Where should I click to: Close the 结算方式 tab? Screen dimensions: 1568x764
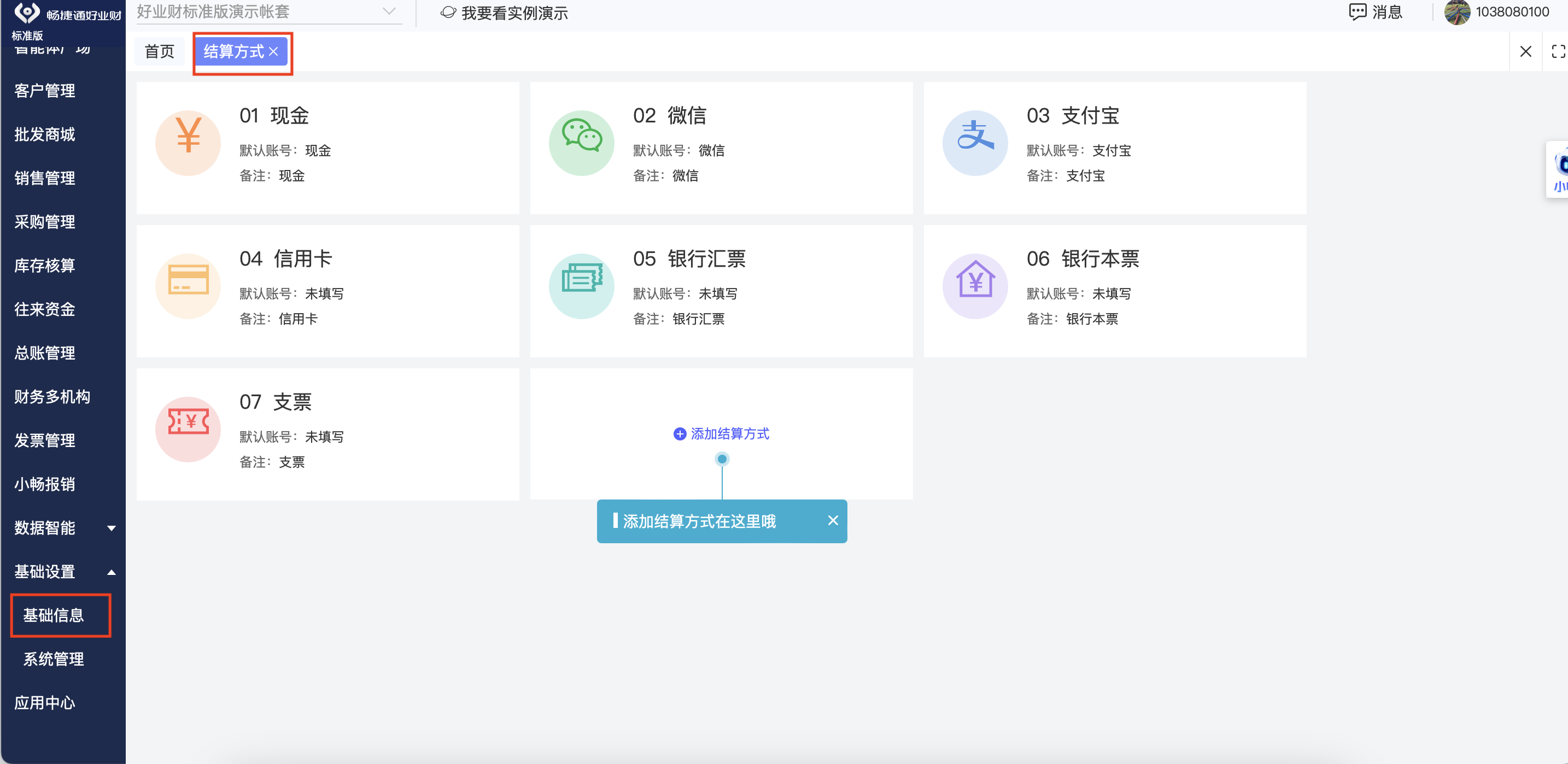(273, 52)
